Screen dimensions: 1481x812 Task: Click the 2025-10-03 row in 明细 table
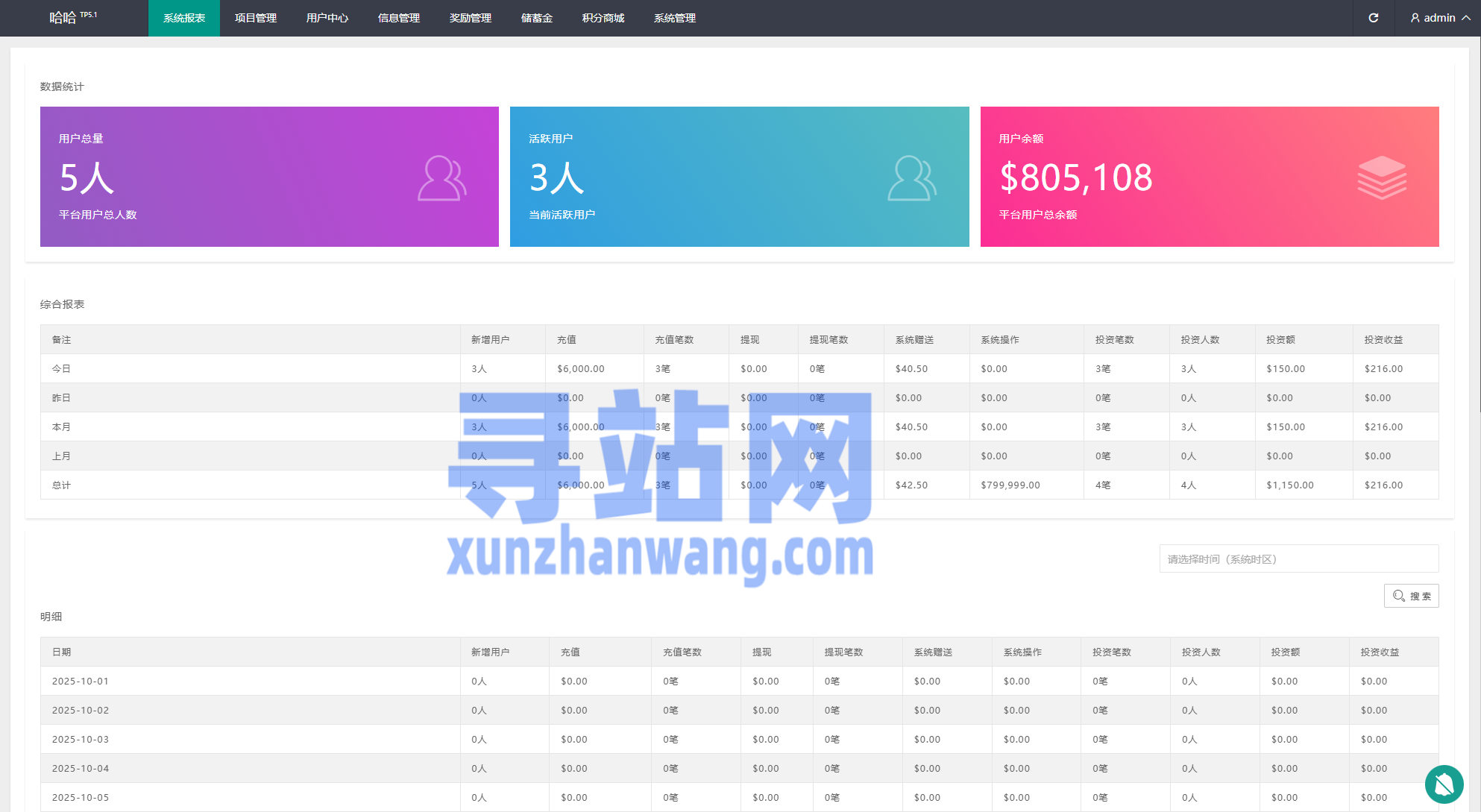(81, 739)
